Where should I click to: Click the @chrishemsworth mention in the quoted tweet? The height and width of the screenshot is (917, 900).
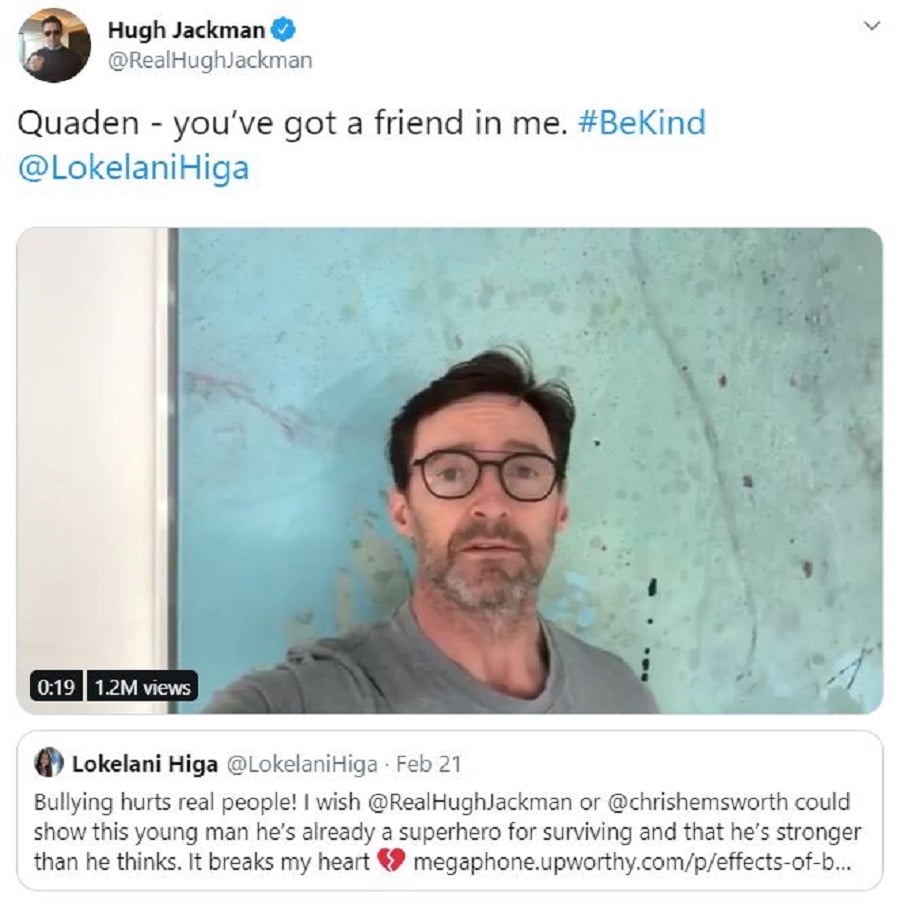click(x=698, y=802)
